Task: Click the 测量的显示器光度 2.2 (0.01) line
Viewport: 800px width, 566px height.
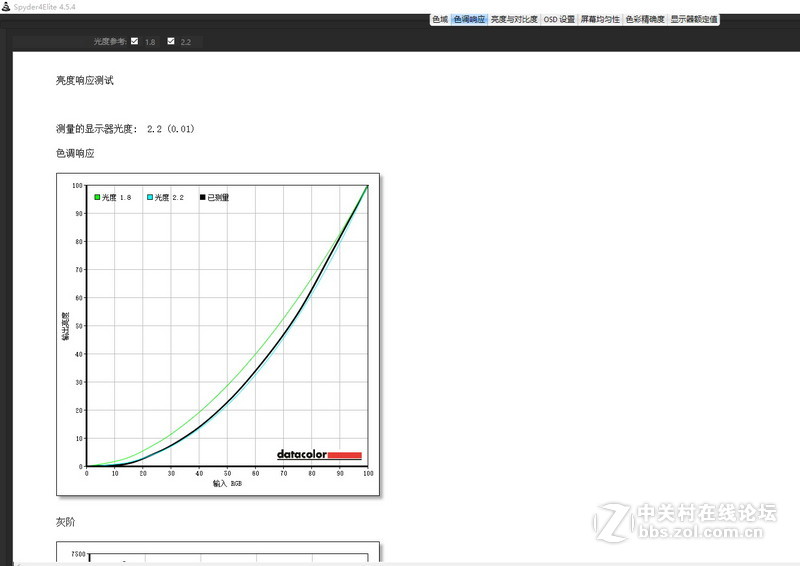Action: [125, 129]
